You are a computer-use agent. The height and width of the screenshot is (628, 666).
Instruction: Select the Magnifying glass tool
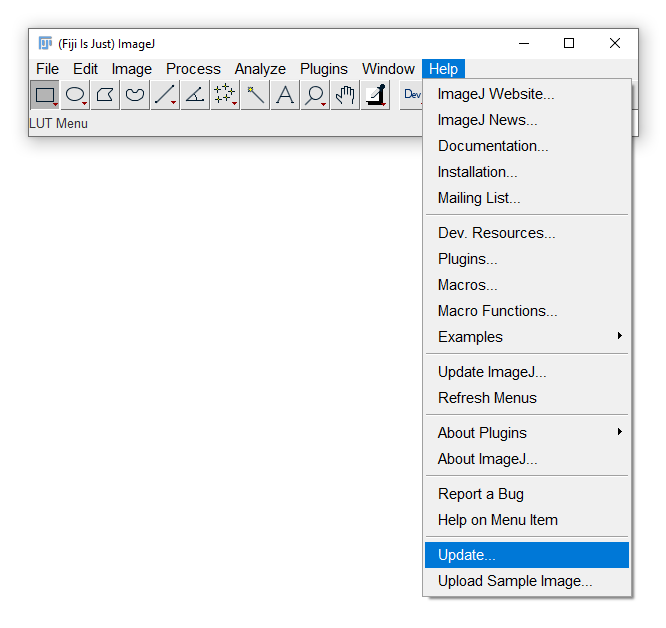(x=315, y=95)
